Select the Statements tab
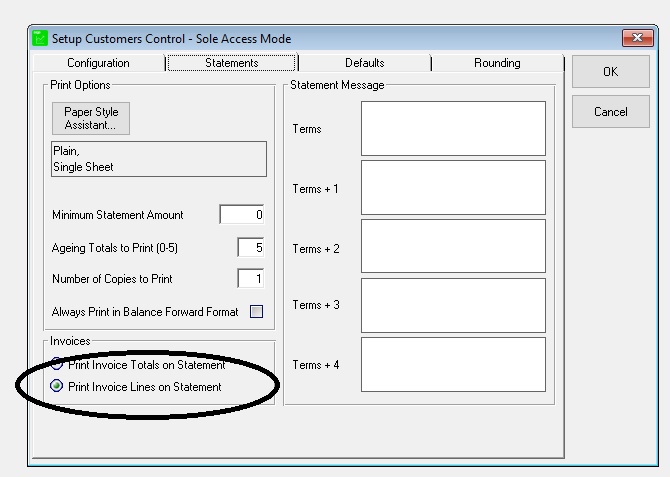Viewport: 670px width, 477px height. click(231, 63)
